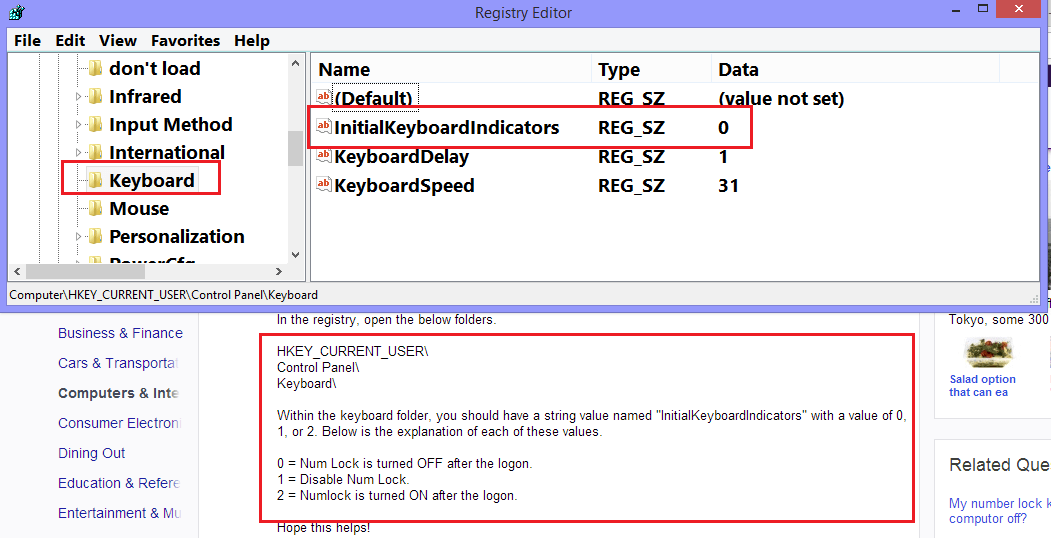Open the Dining Out category link

point(92,453)
